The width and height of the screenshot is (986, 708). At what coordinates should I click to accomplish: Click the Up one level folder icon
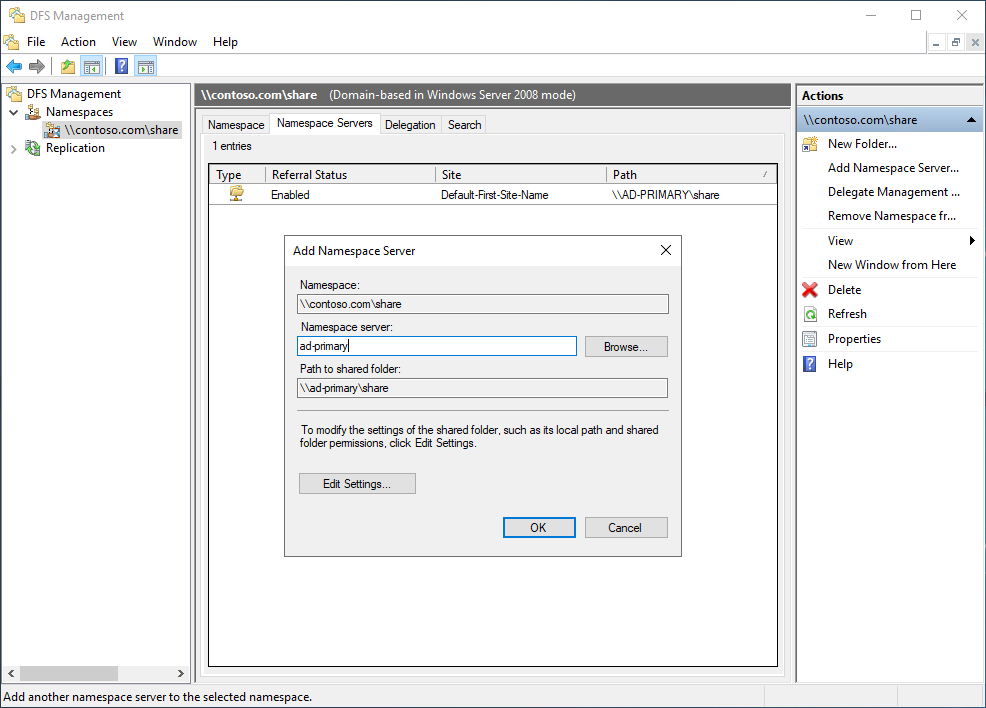(68, 66)
